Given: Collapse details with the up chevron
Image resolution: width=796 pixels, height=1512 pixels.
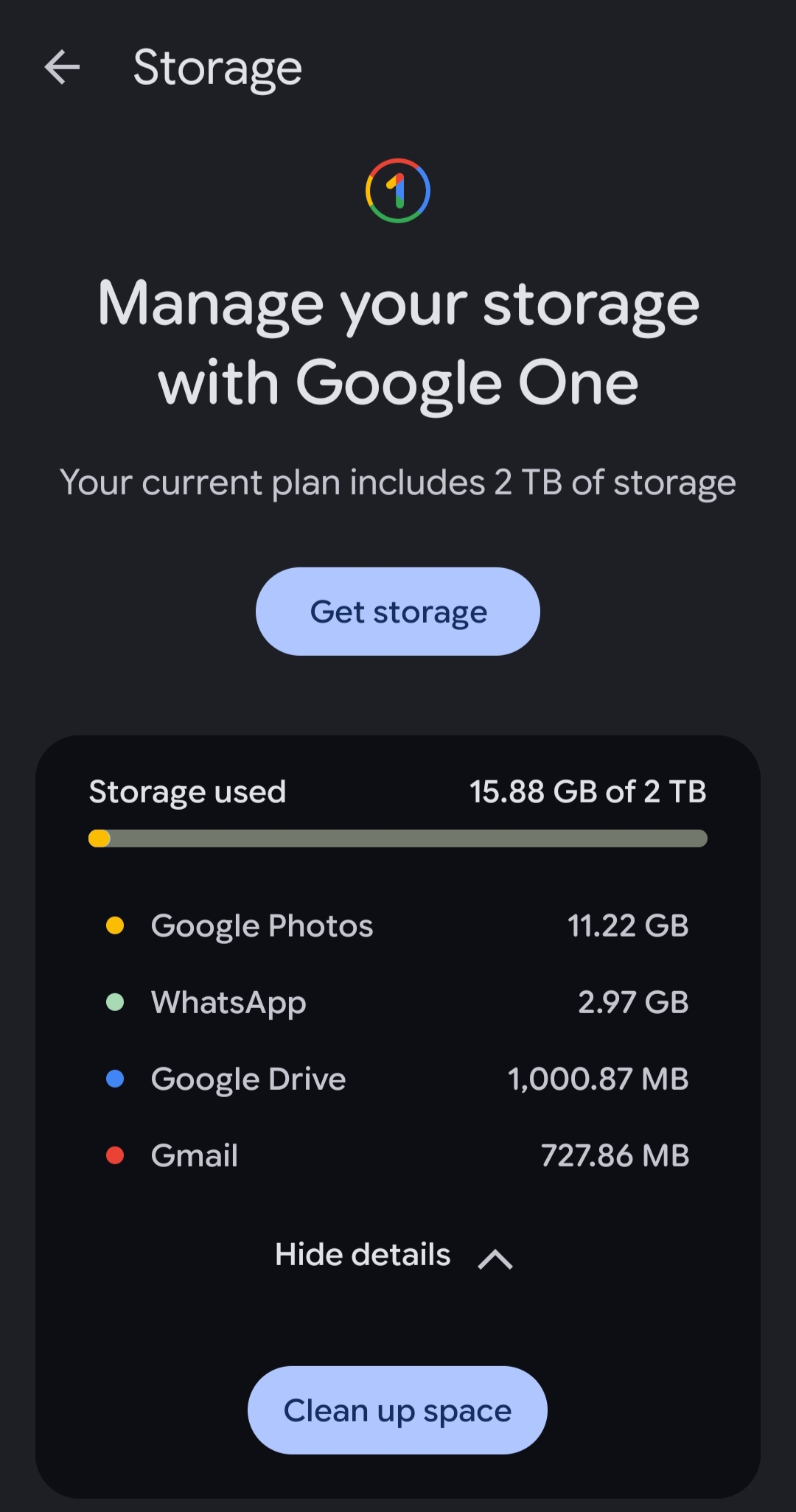Looking at the screenshot, I should pyautogui.click(x=495, y=1259).
